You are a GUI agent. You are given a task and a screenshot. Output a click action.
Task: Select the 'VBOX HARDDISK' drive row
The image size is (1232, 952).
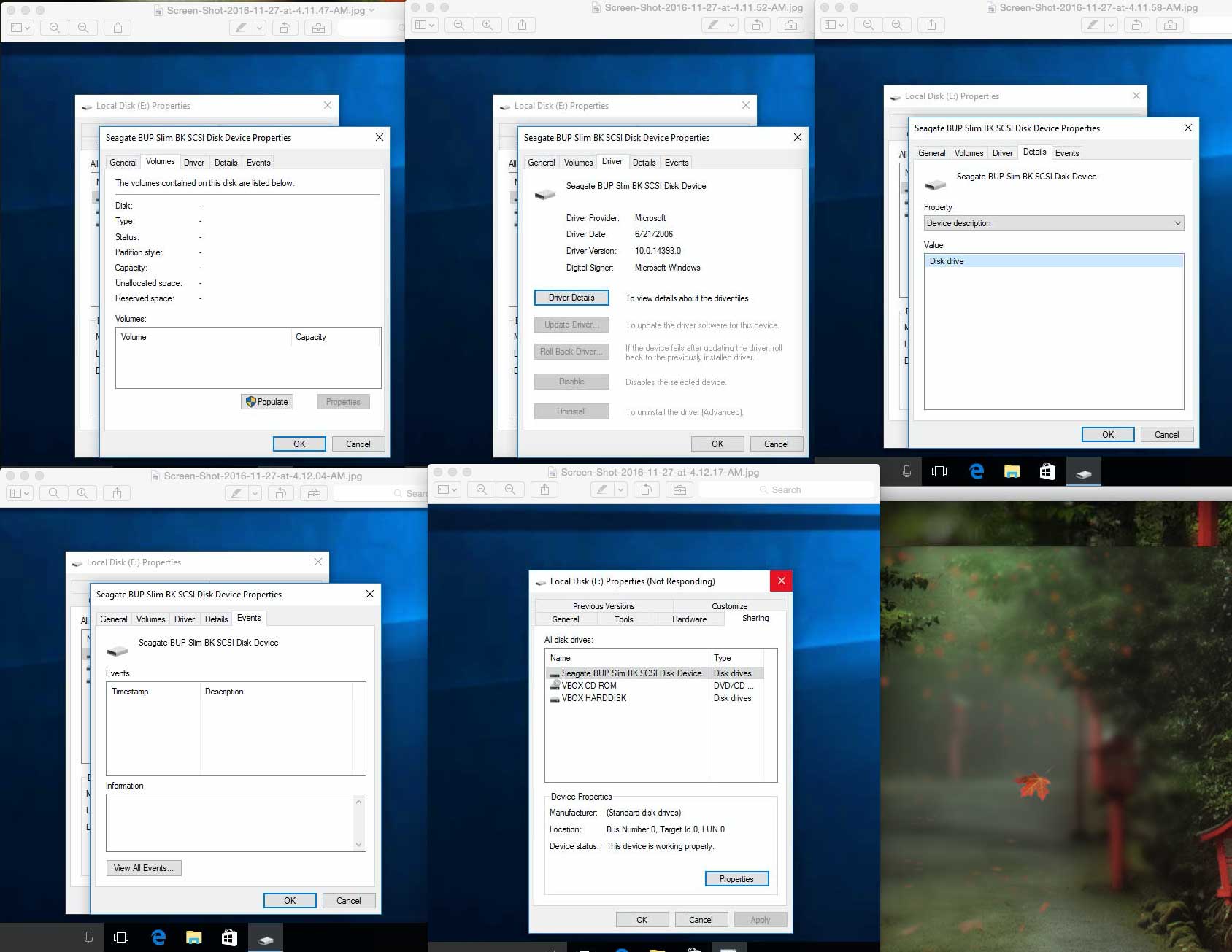(x=655, y=698)
